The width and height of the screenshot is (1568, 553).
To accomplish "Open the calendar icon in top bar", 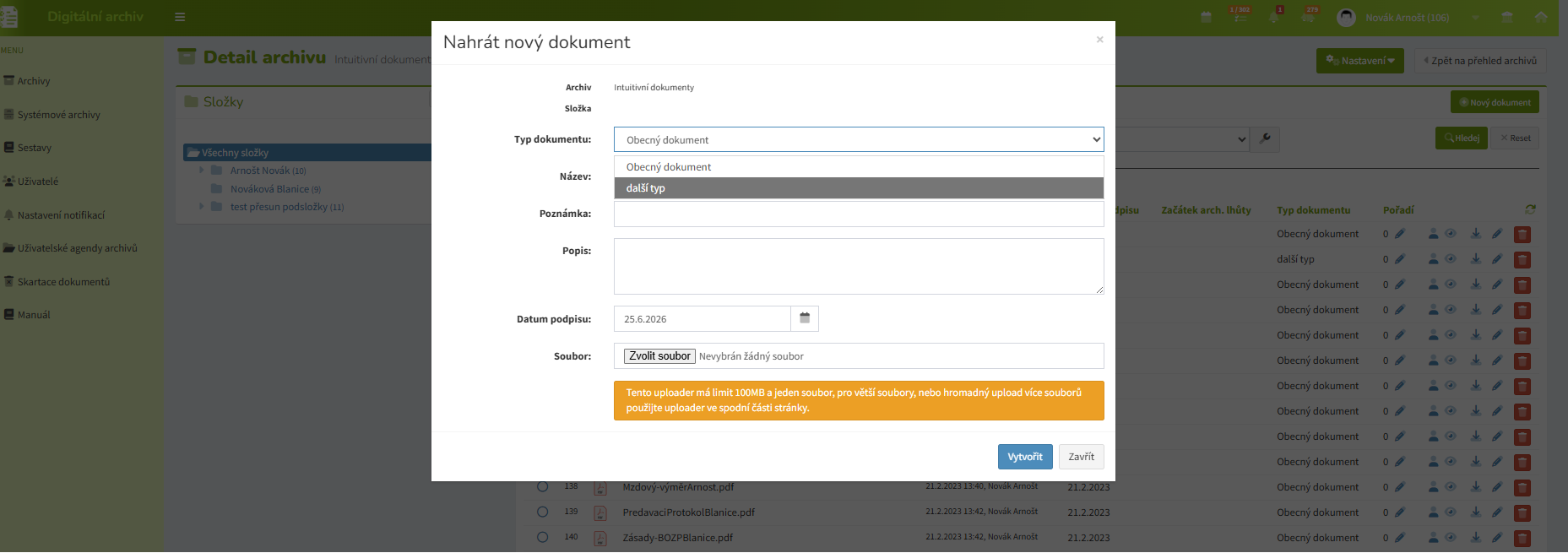I will tap(1206, 17).
